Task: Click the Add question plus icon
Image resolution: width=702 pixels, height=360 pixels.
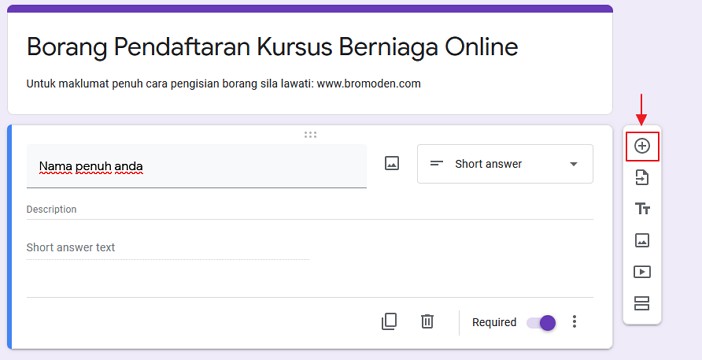Action: tap(642, 146)
